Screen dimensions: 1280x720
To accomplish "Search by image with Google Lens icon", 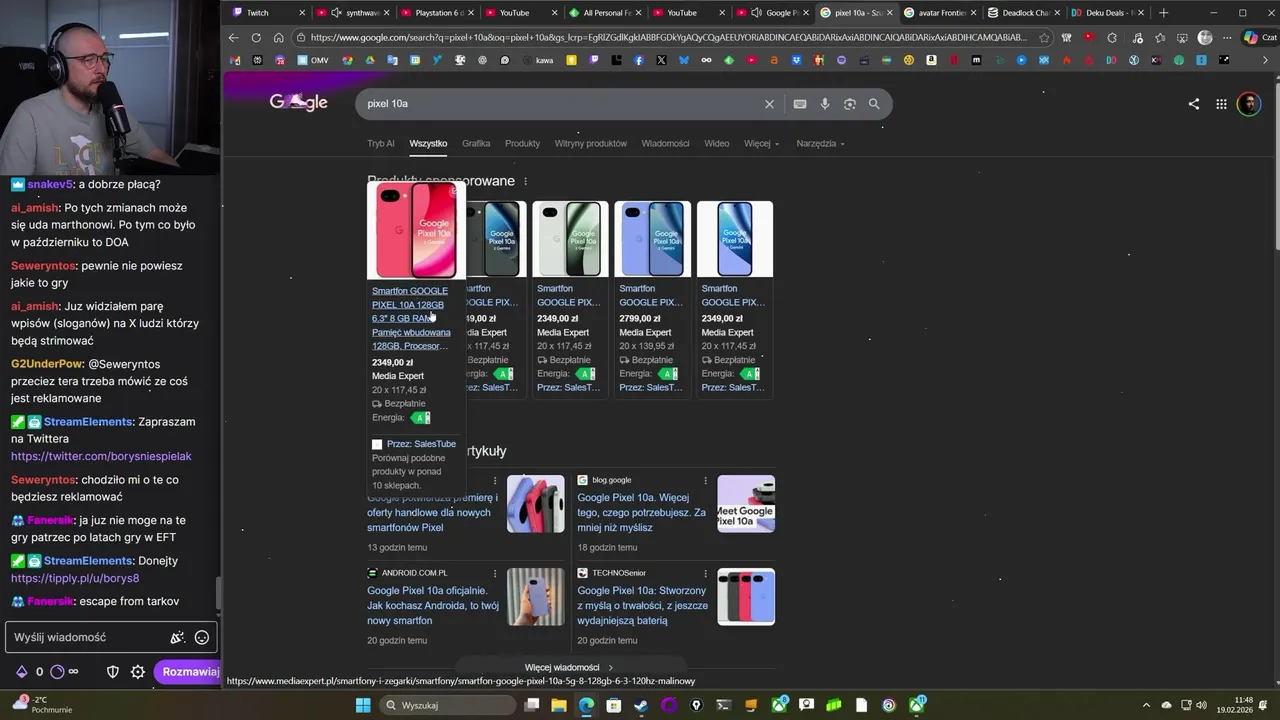I will 850,104.
